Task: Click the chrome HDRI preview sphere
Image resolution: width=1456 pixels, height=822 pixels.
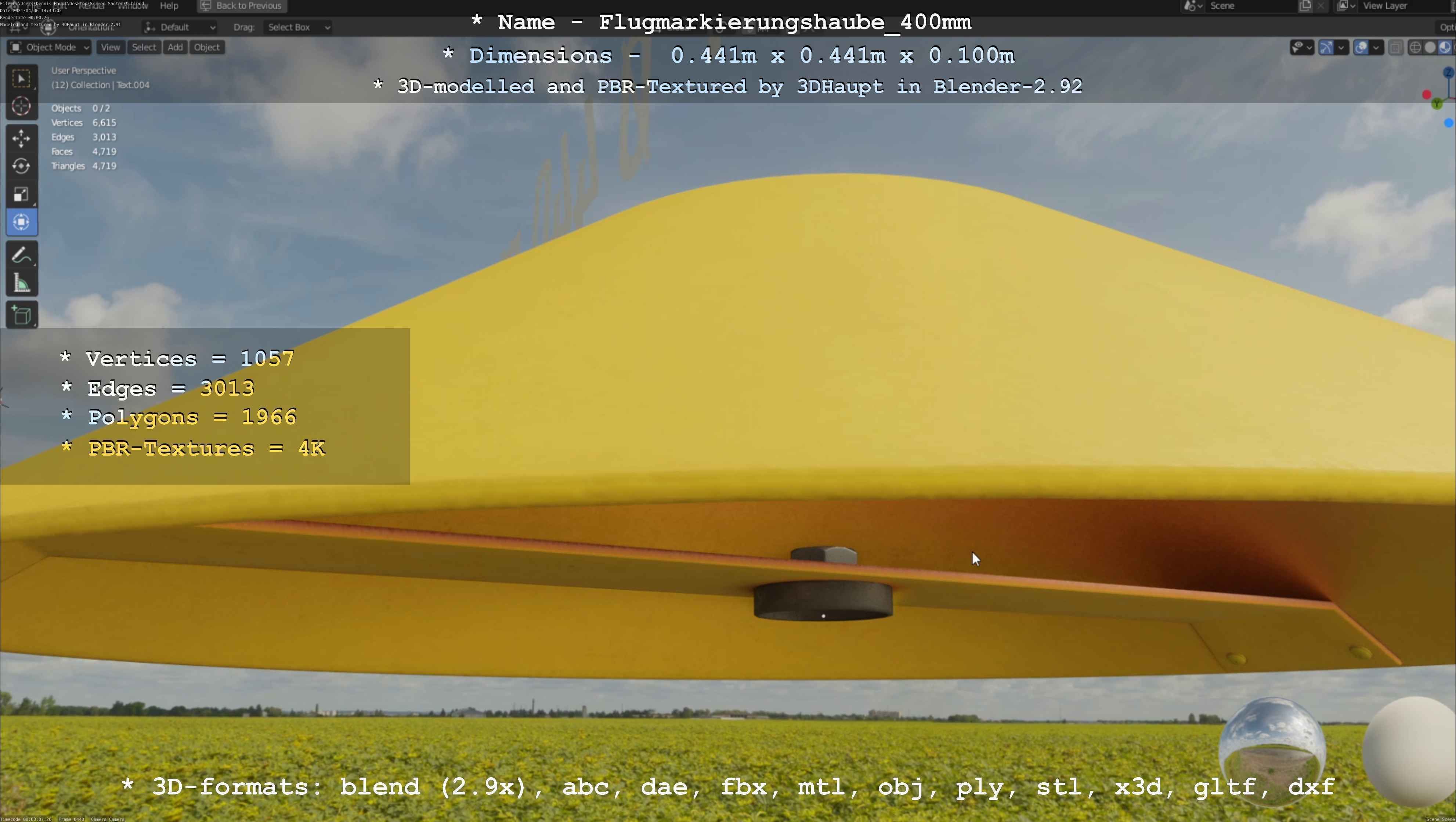Action: (1272, 751)
